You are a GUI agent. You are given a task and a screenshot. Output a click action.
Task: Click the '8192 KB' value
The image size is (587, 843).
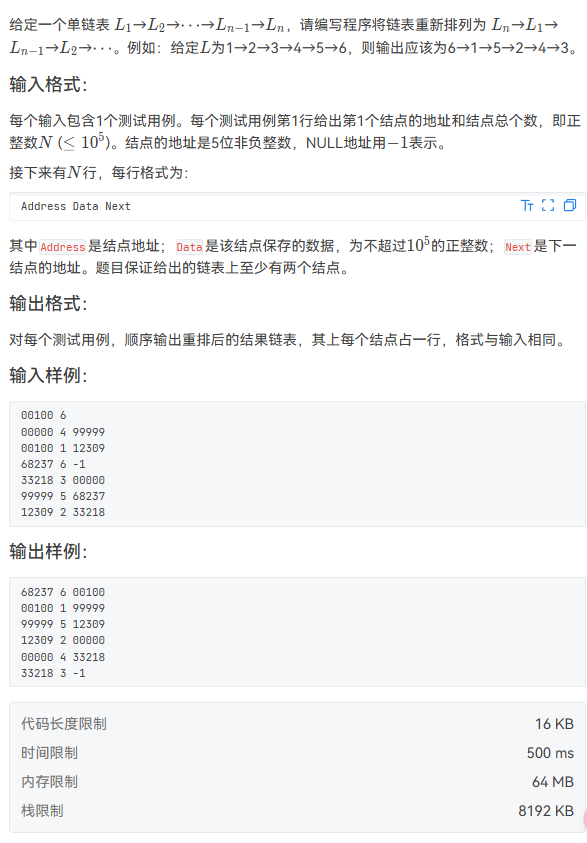pyautogui.click(x=546, y=811)
